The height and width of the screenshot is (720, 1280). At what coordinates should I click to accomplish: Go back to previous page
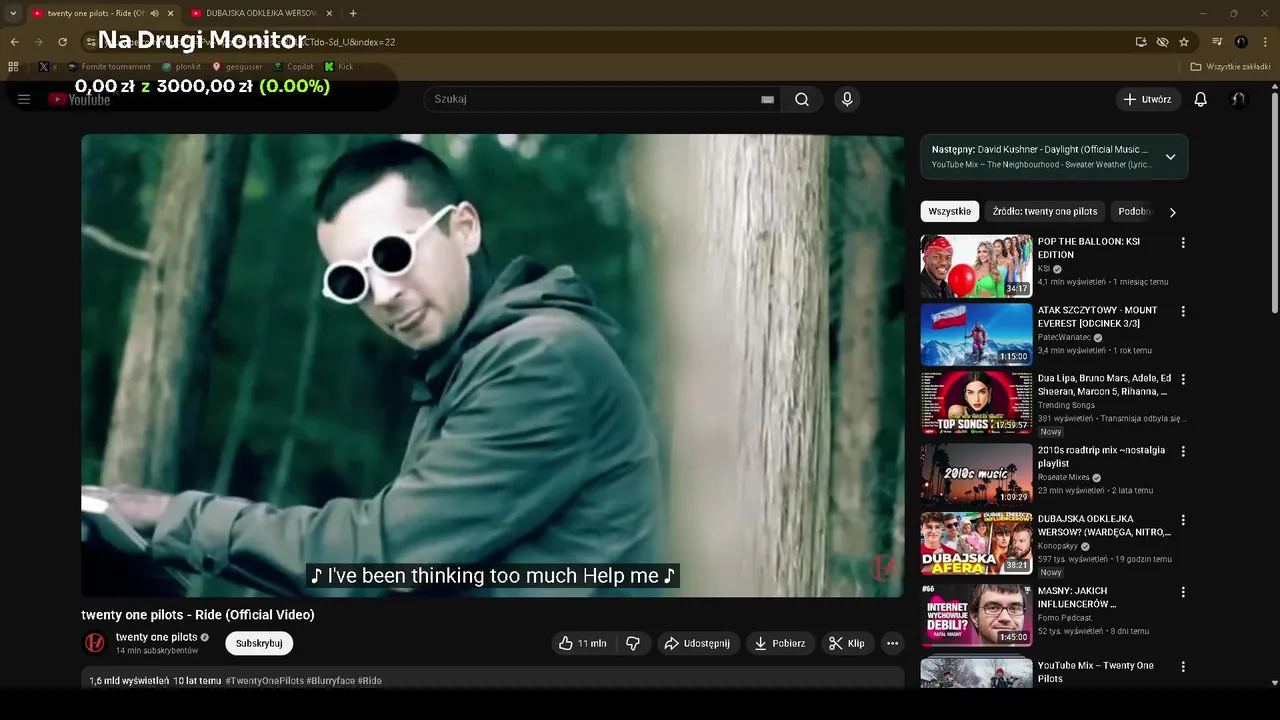pyautogui.click(x=14, y=42)
